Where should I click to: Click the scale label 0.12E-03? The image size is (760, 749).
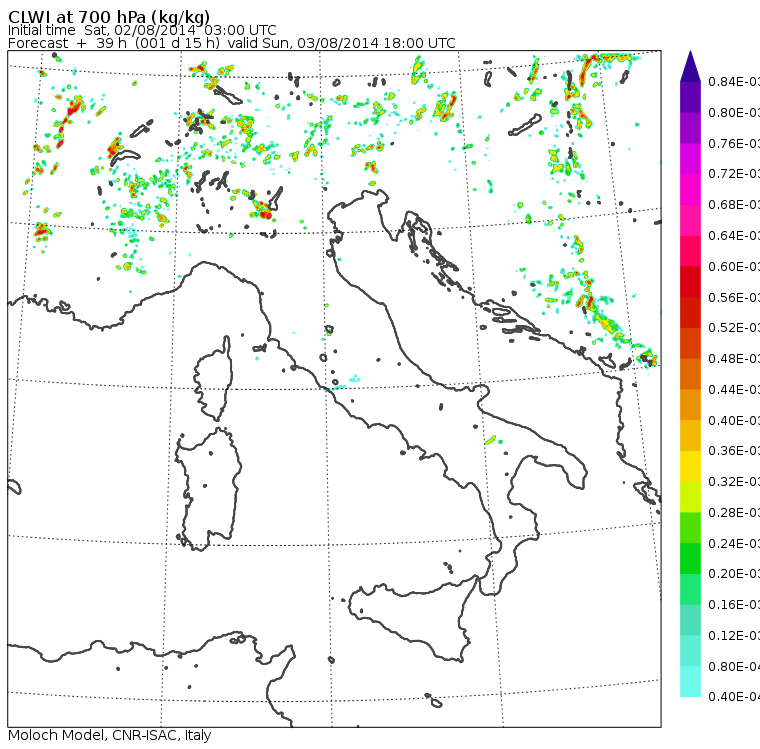click(734, 636)
